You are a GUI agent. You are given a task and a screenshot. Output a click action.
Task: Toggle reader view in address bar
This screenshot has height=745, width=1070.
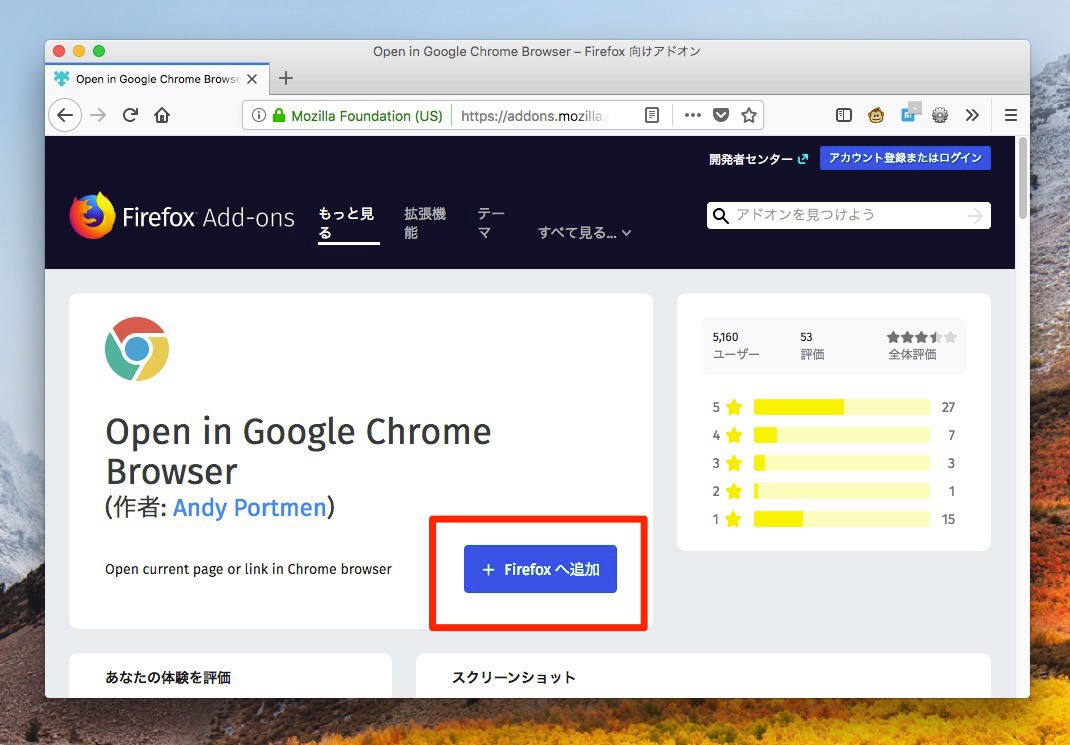652,115
